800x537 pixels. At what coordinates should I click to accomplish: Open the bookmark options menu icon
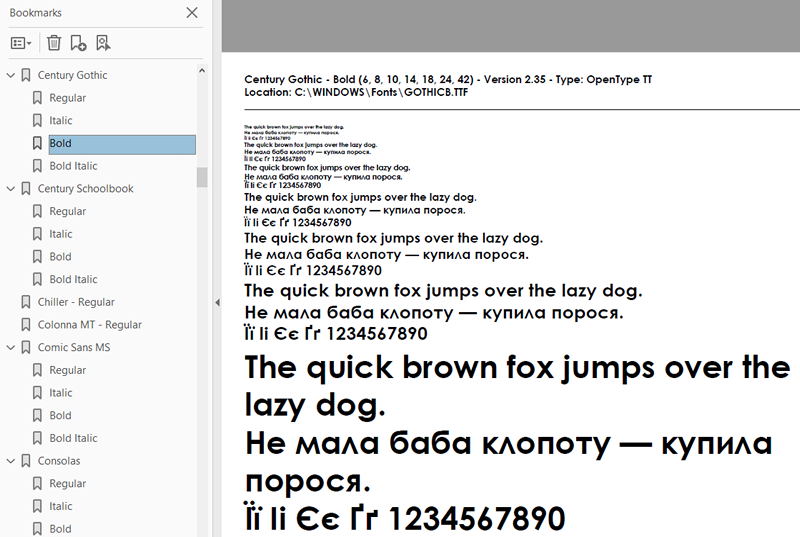pyautogui.click(x=21, y=43)
